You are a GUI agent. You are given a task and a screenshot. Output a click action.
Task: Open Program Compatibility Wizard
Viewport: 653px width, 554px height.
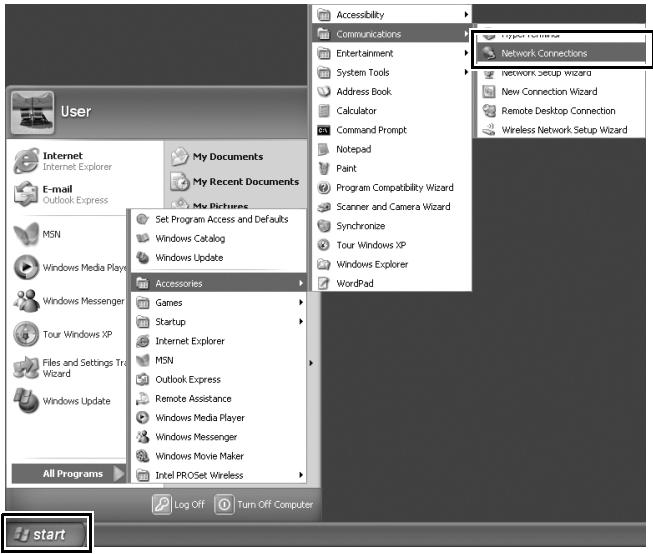tap(392, 187)
